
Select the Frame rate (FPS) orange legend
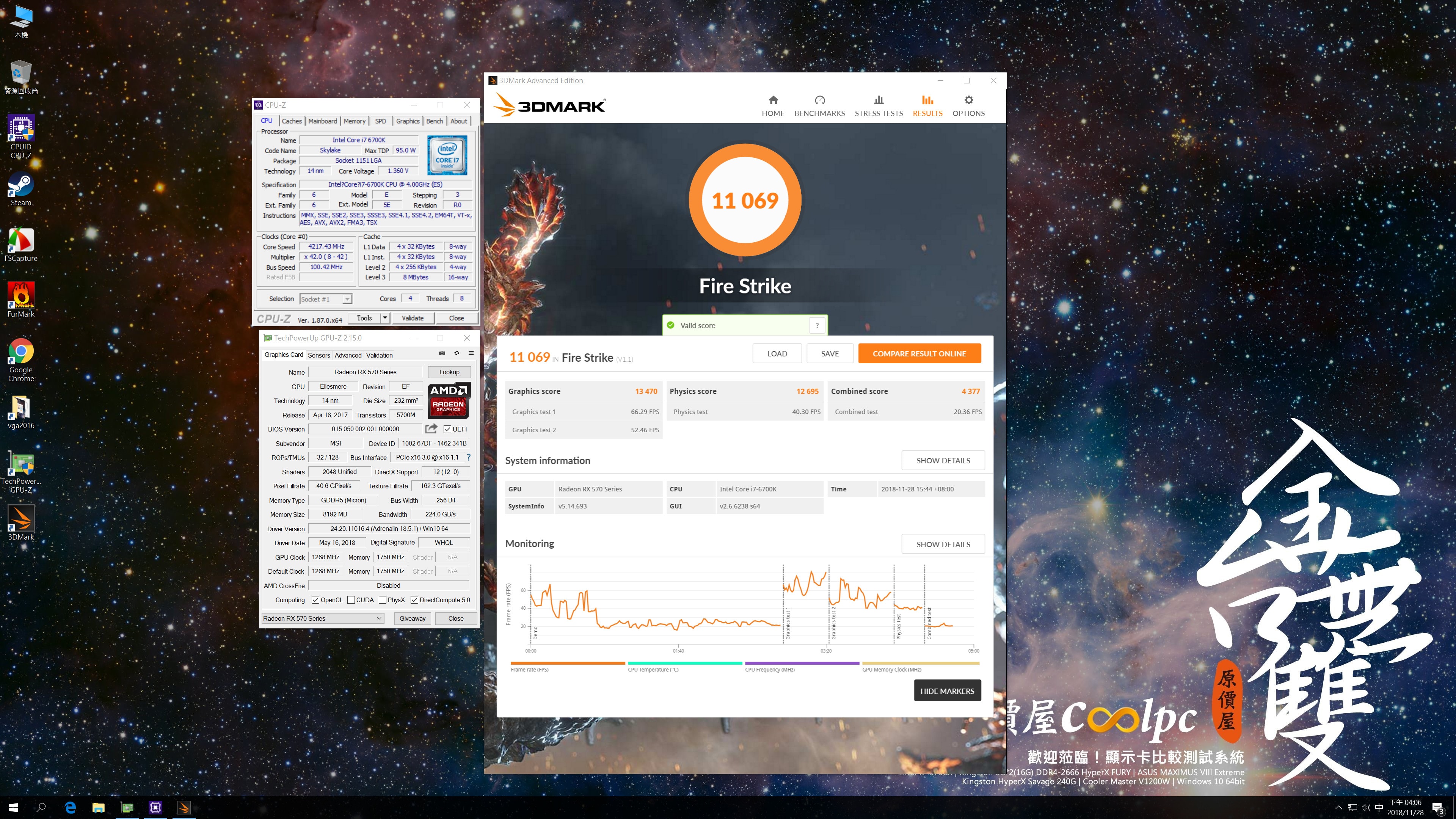[568, 667]
